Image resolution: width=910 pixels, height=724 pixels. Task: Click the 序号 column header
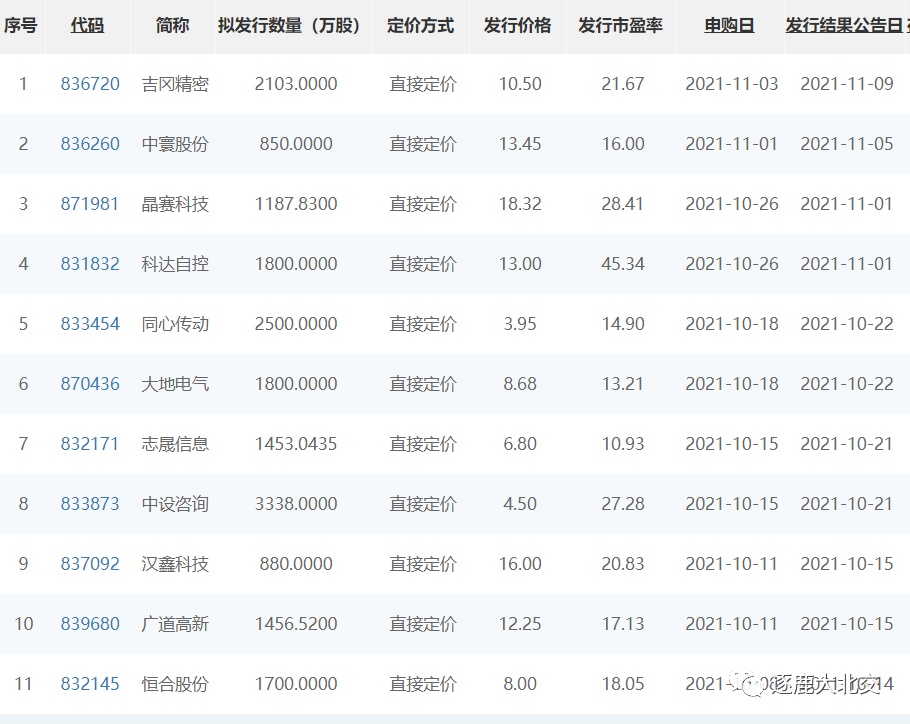21,26
